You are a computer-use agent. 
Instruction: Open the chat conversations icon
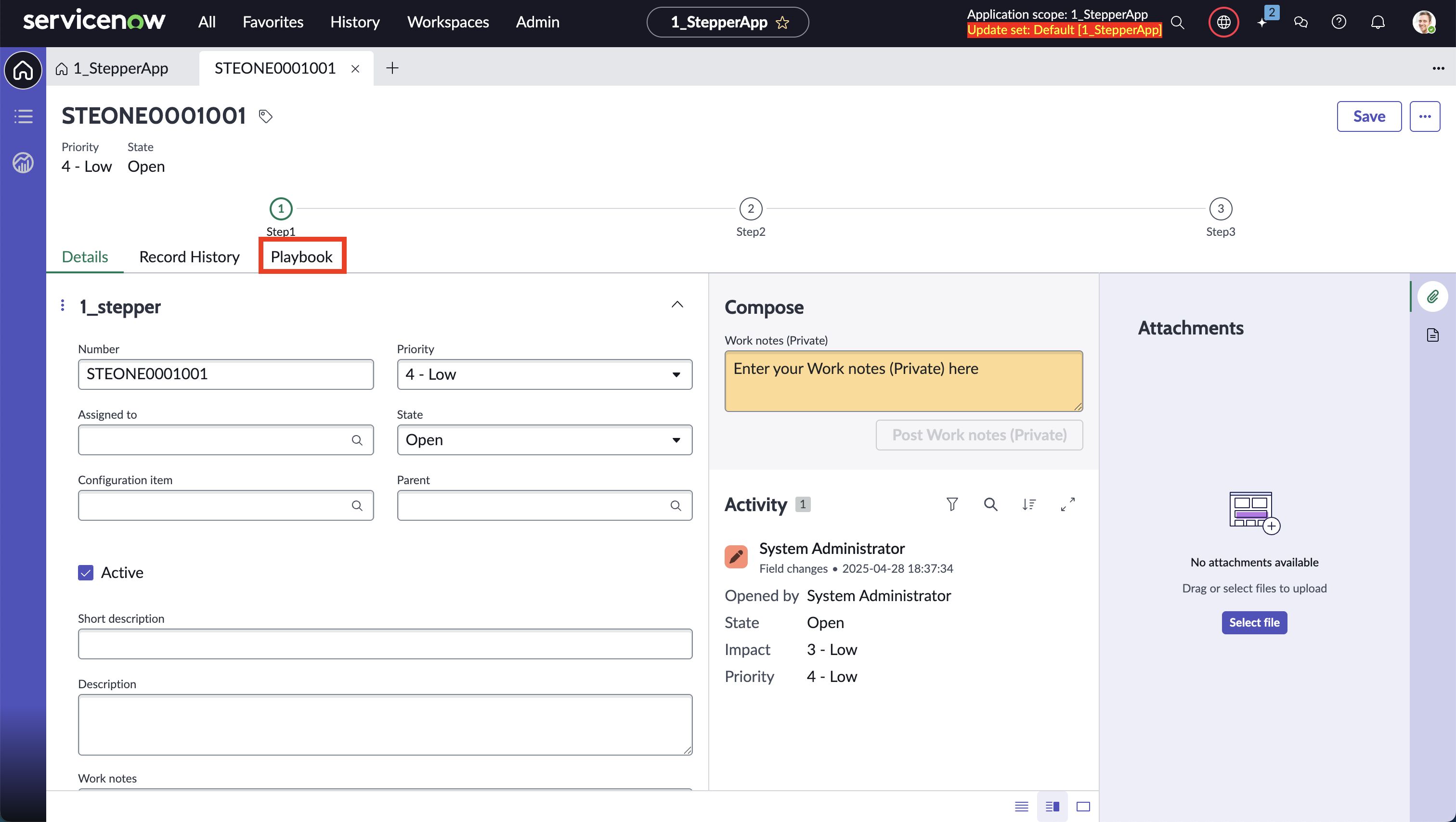coord(1300,23)
